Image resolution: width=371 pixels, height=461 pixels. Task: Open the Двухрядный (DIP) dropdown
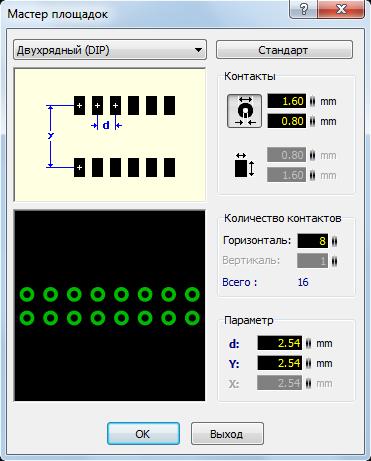pyautogui.click(x=110, y=50)
